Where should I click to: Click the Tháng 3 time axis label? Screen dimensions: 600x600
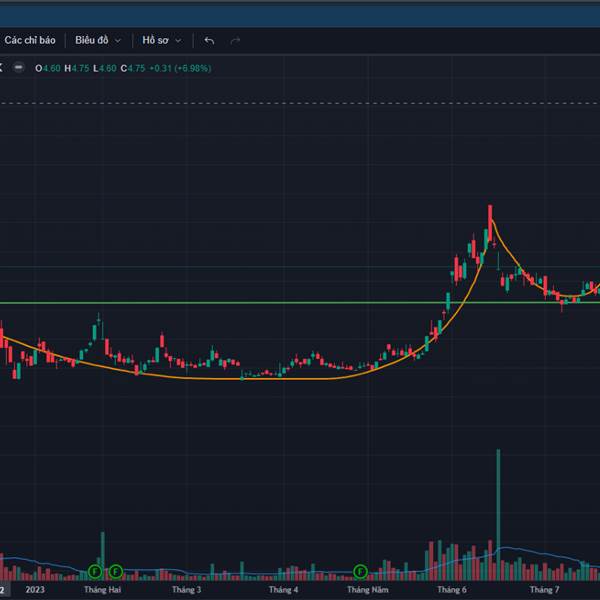(186, 590)
